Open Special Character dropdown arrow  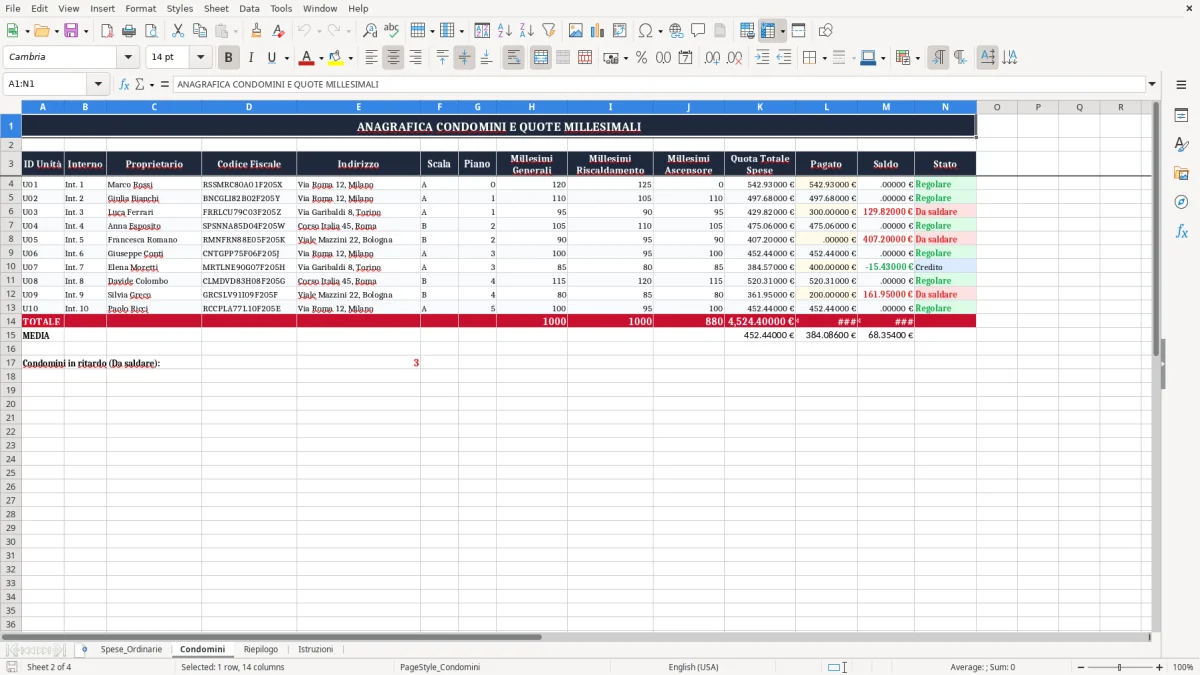pos(660,31)
